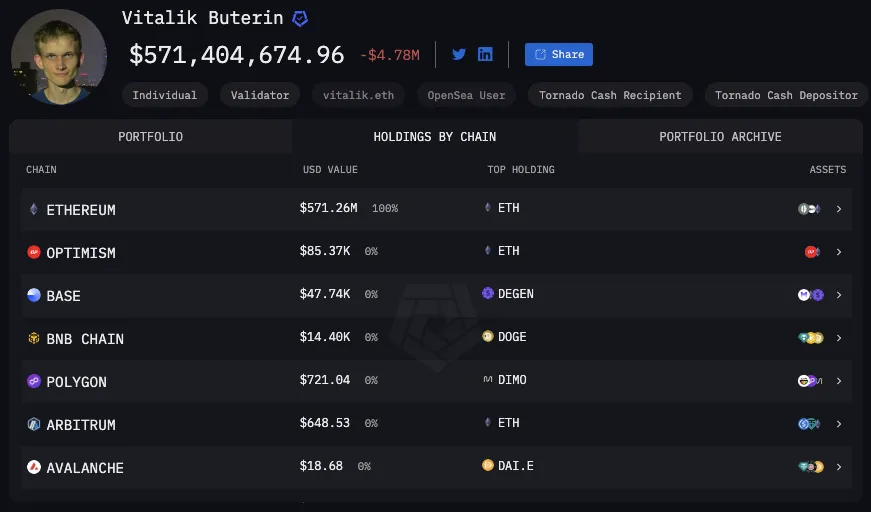
Task: Click the ETH token icon in Optimism row
Action: (488, 250)
